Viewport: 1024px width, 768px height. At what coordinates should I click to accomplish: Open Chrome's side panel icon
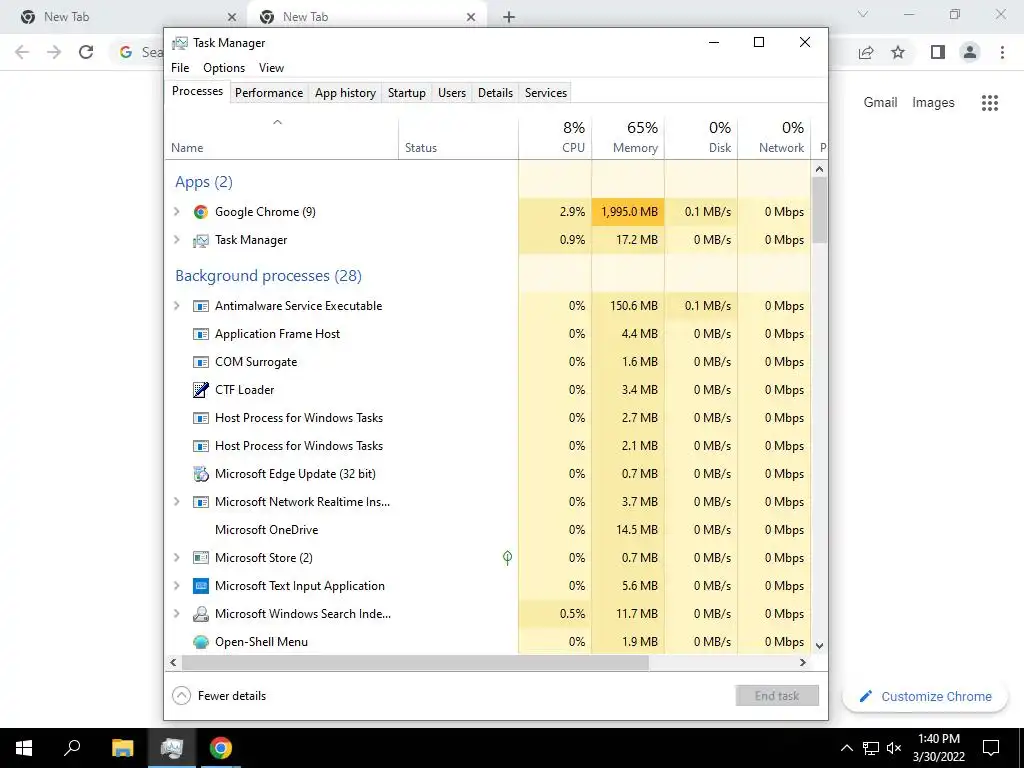click(x=938, y=52)
